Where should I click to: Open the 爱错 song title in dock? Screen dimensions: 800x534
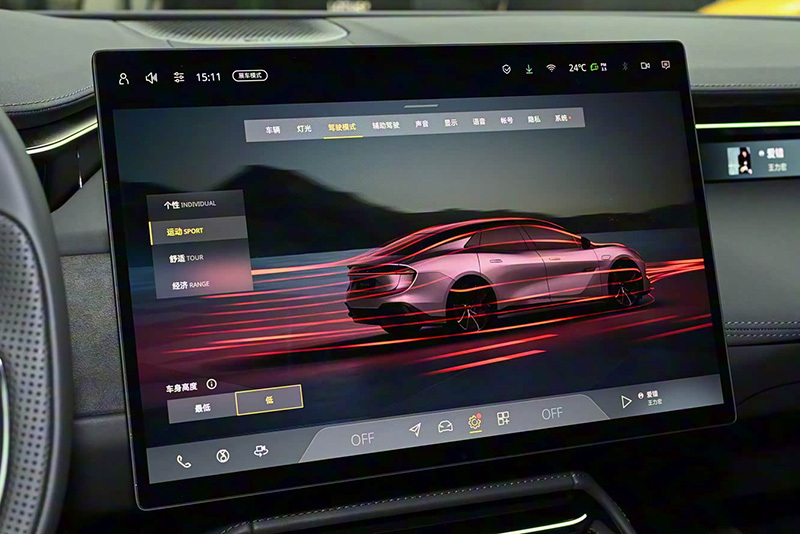click(652, 394)
